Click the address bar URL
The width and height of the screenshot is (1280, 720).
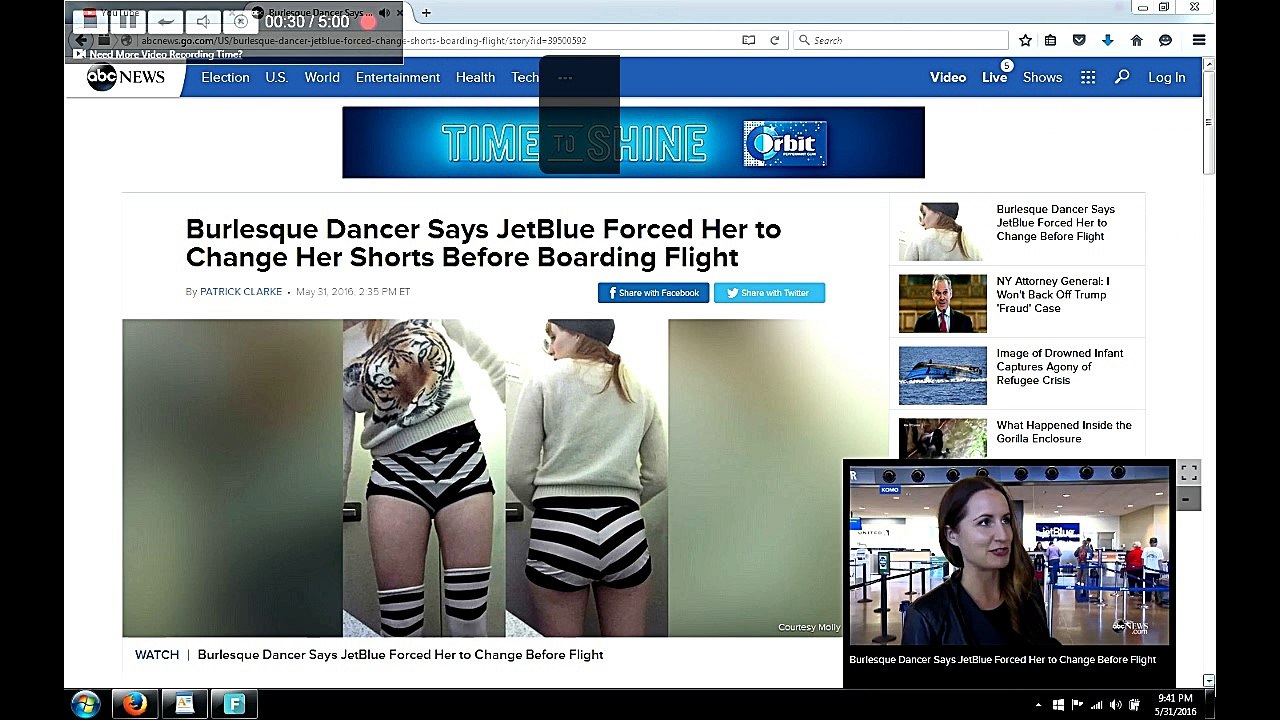click(x=363, y=40)
